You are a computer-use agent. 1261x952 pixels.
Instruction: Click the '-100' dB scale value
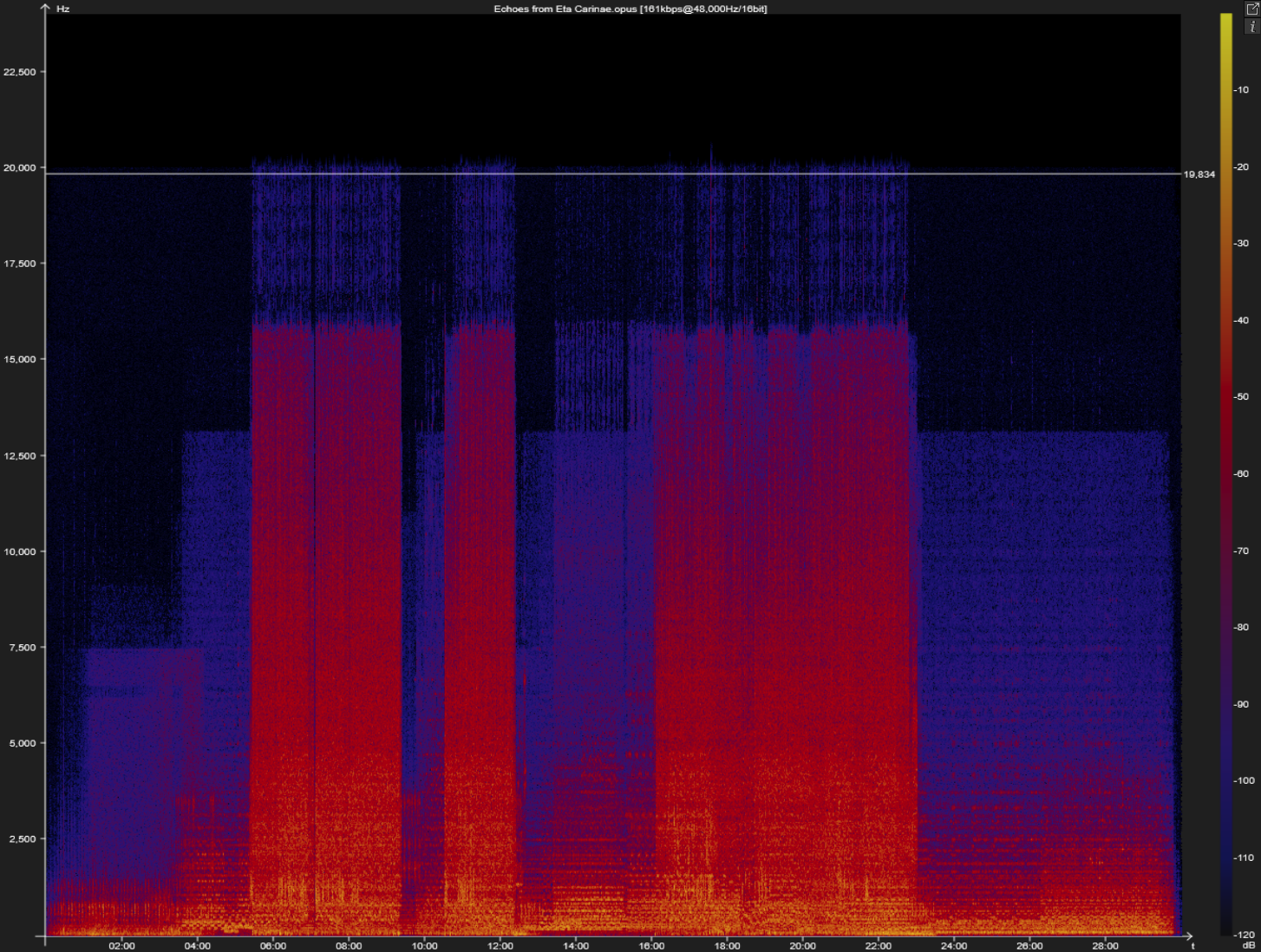tap(1244, 780)
